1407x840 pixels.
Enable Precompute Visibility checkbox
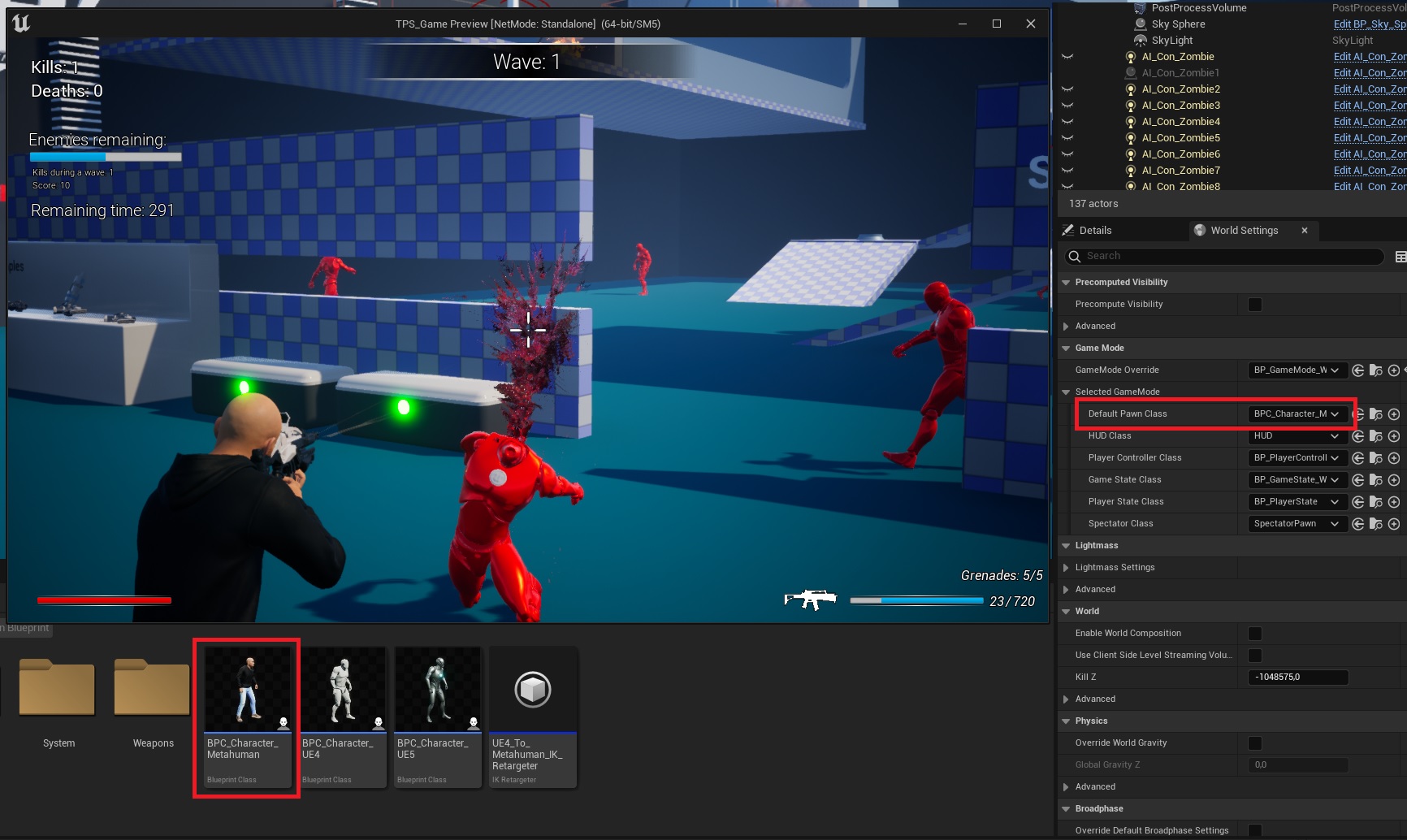tap(1255, 305)
